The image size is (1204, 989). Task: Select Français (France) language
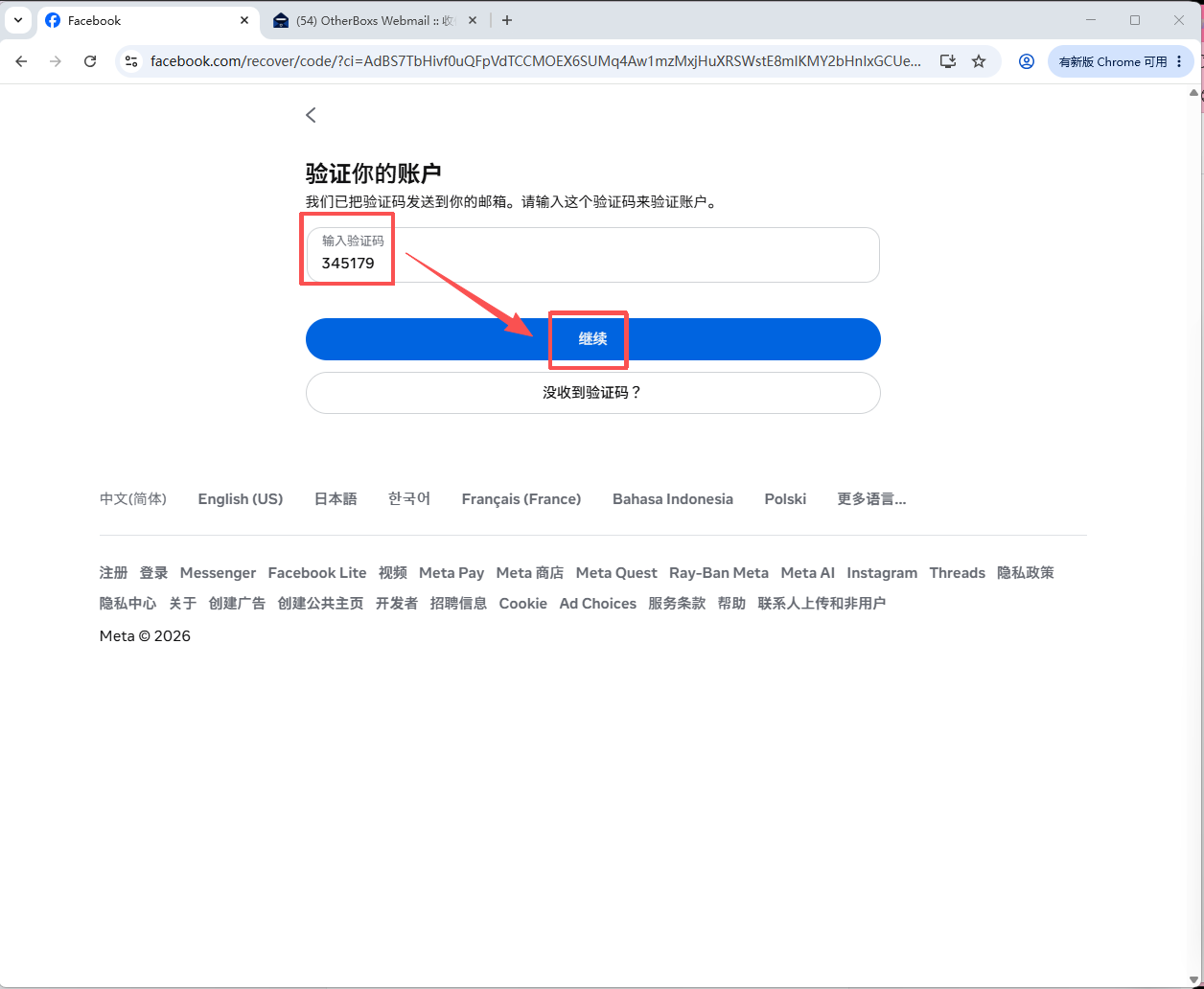coord(521,499)
